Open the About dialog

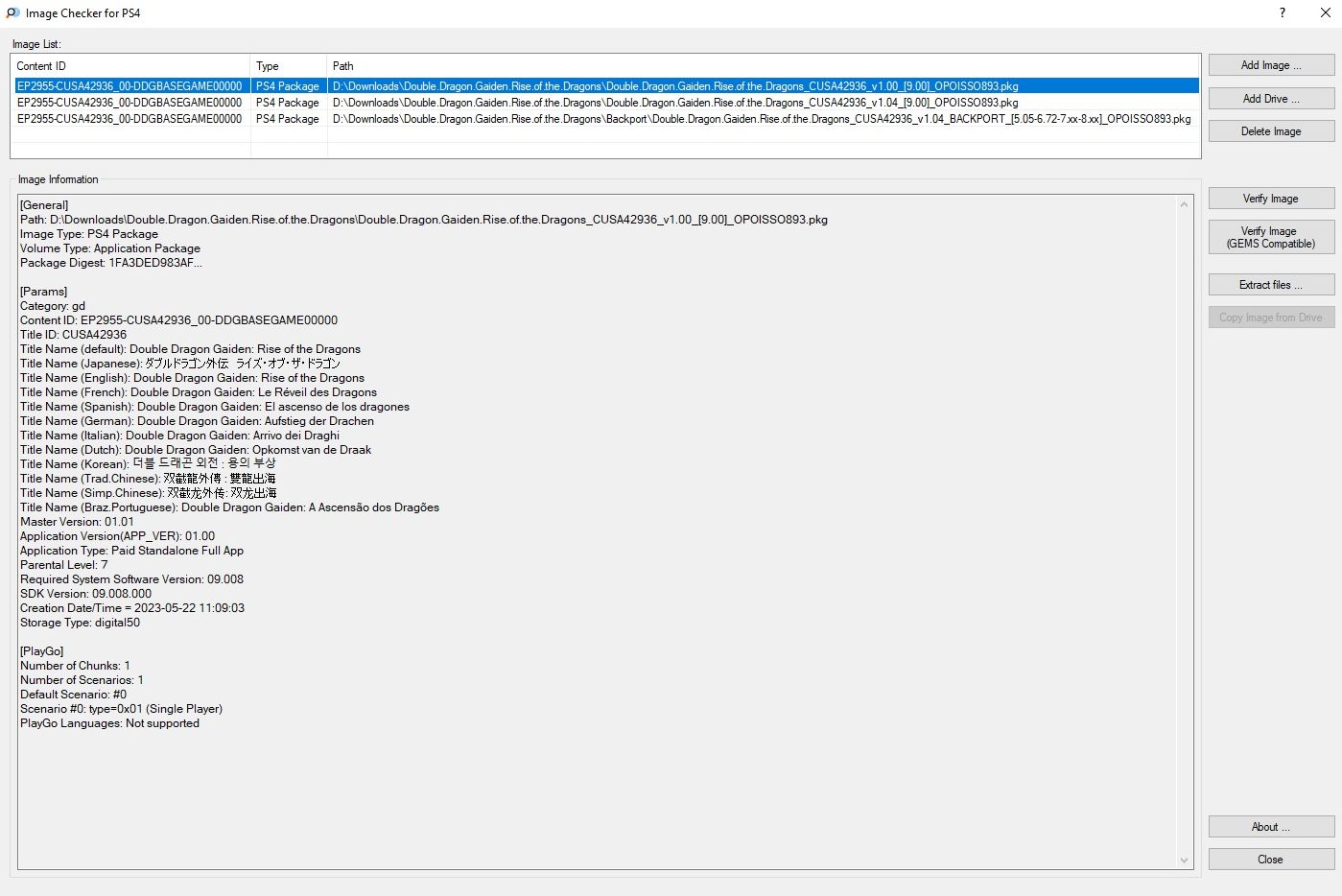point(1271,827)
